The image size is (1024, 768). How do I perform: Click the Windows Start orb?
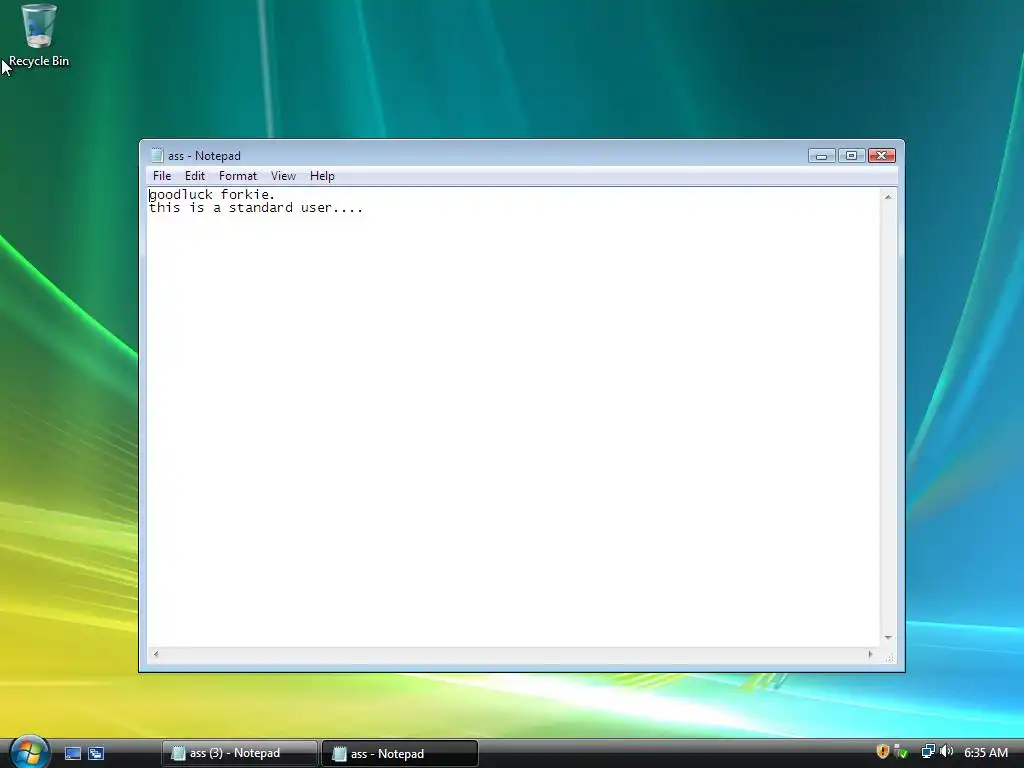coord(29,752)
